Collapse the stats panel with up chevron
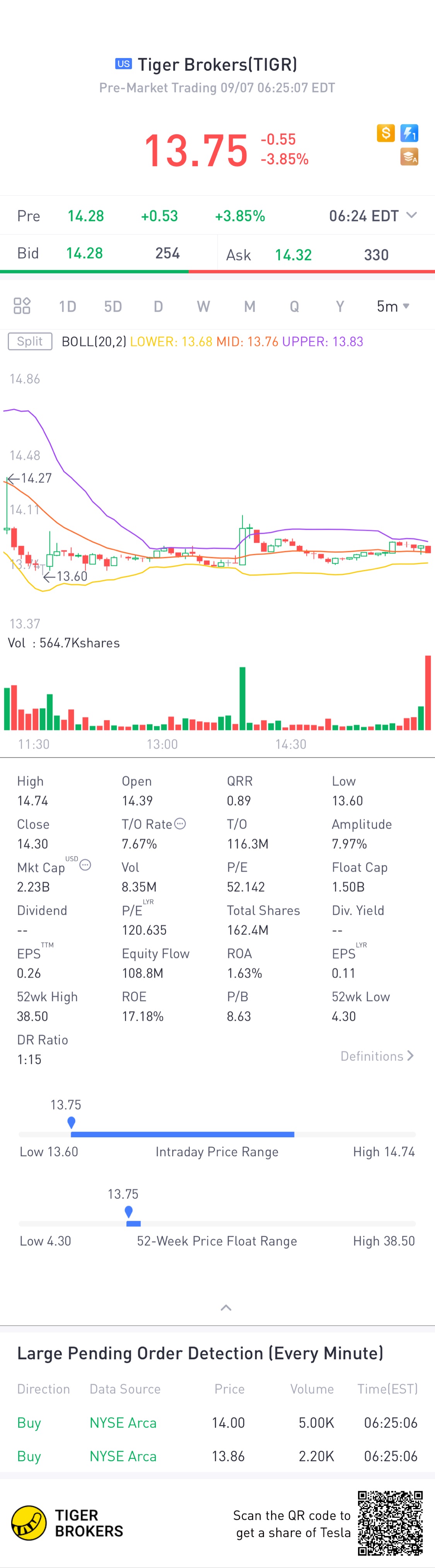The height and width of the screenshot is (1568, 435). pos(226,1307)
